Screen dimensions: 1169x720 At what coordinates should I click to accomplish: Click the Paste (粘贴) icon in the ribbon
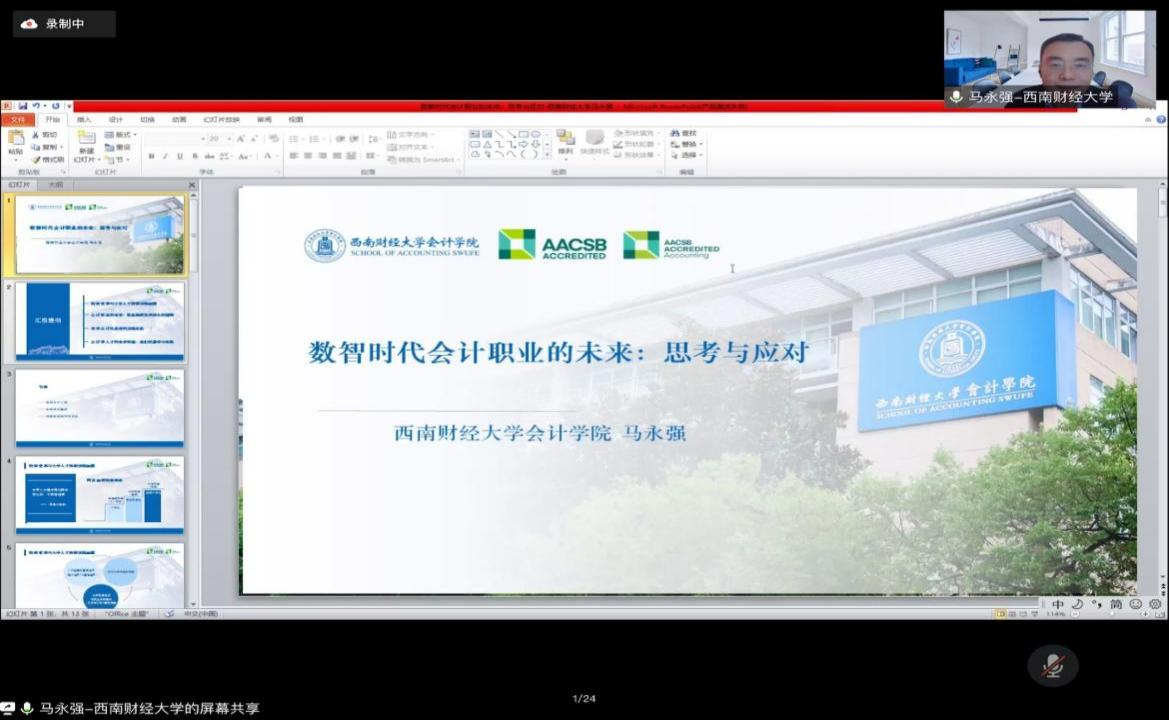tap(15, 139)
